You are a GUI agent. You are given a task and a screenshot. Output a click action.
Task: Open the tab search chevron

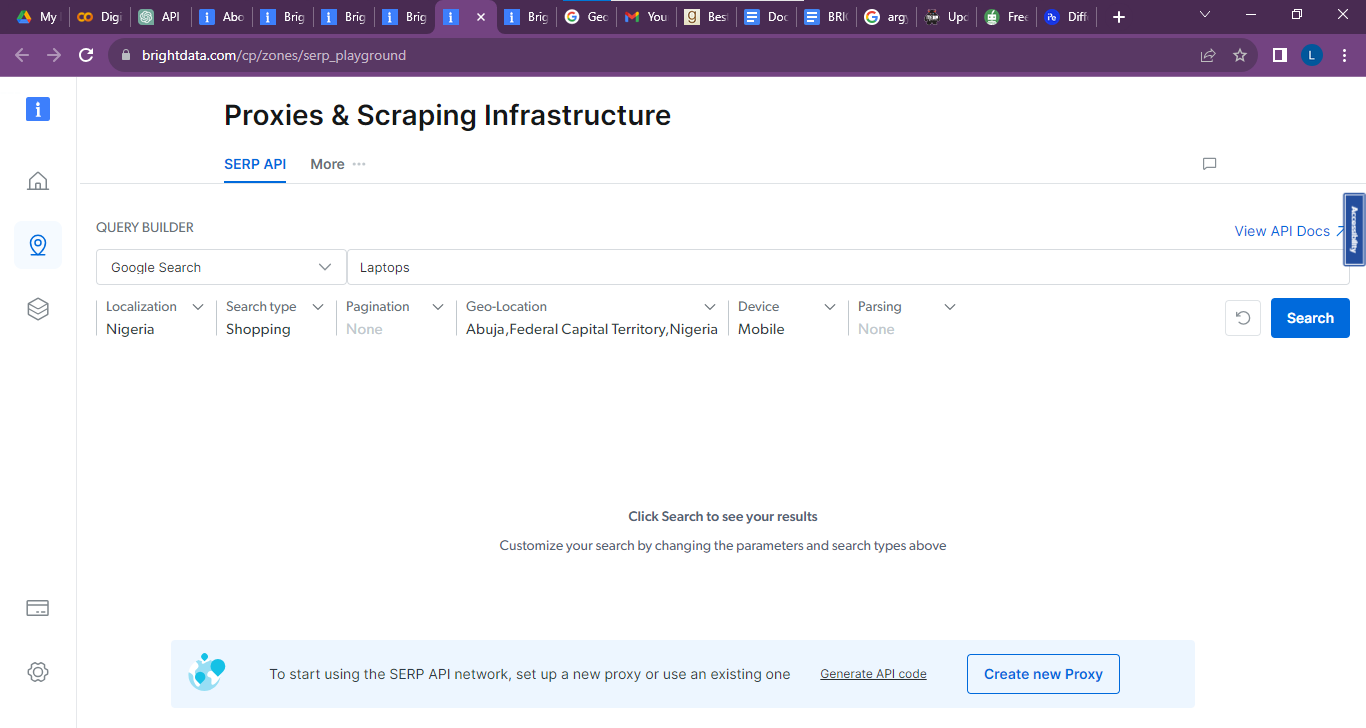pyautogui.click(x=1205, y=15)
